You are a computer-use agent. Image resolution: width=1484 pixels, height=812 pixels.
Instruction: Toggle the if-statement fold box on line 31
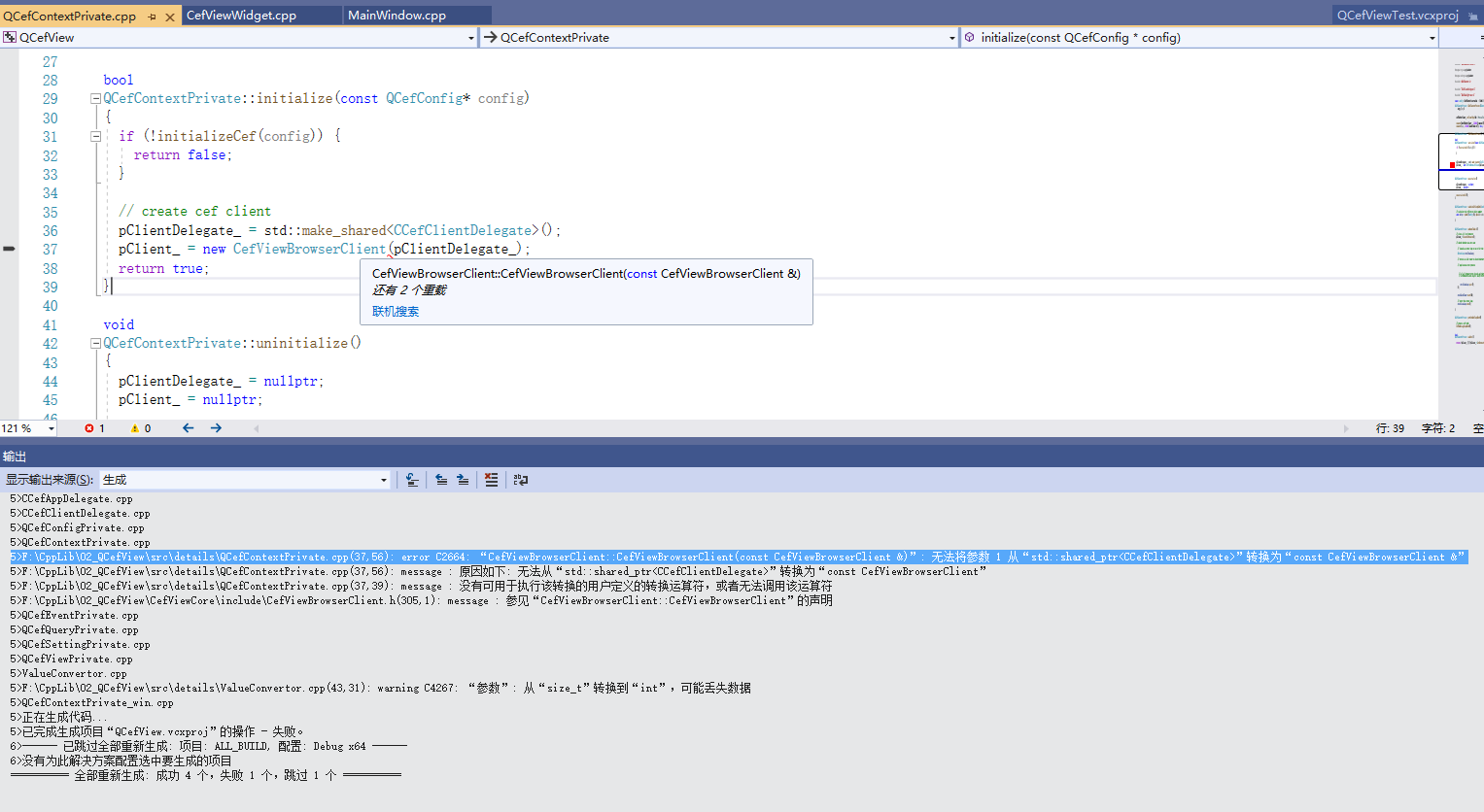pyautogui.click(x=95, y=136)
